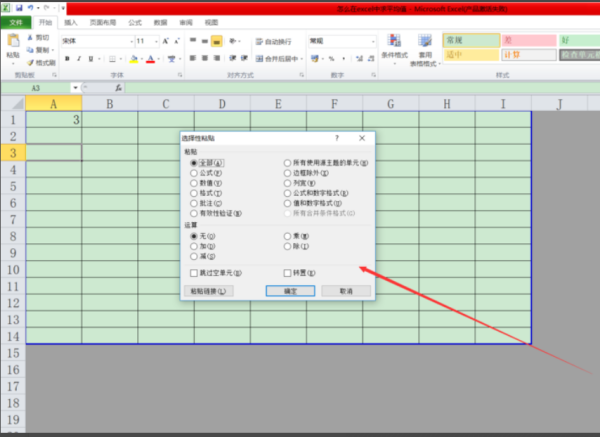Image resolution: width=600 pixels, height=437 pixels.
Task: Align text left in alignment group
Action: pos(193,58)
